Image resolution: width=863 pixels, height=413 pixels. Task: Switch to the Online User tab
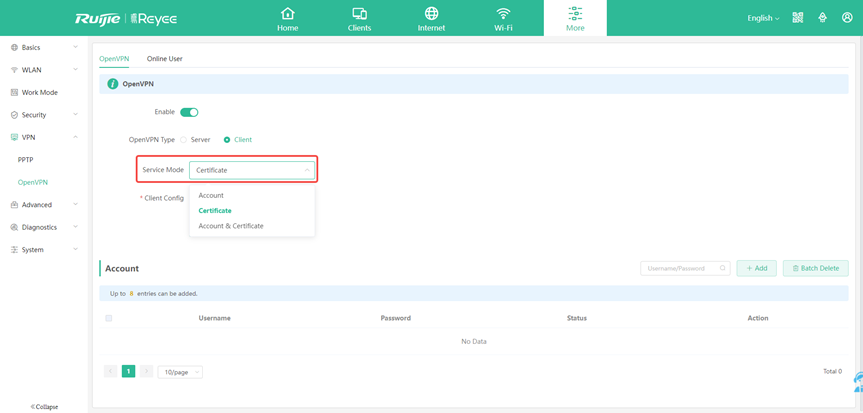pos(164,59)
